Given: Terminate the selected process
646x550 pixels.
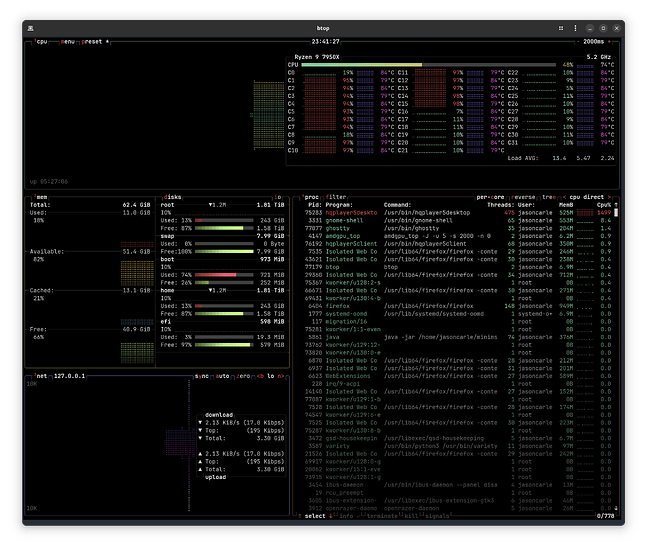Looking at the screenshot, I should 382,516.
